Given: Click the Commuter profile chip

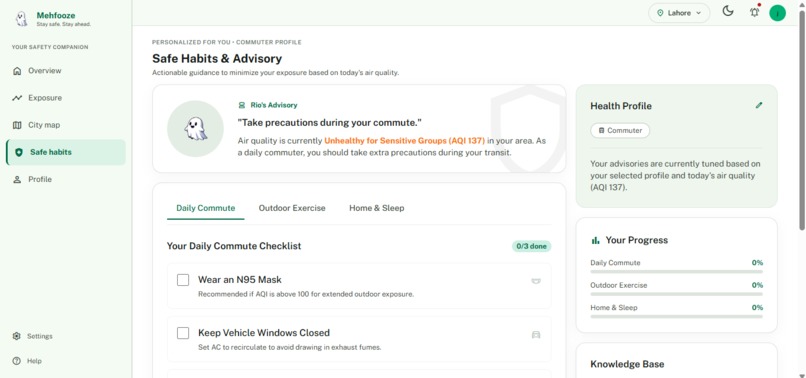Looking at the screenshot, I should [620, 131].
